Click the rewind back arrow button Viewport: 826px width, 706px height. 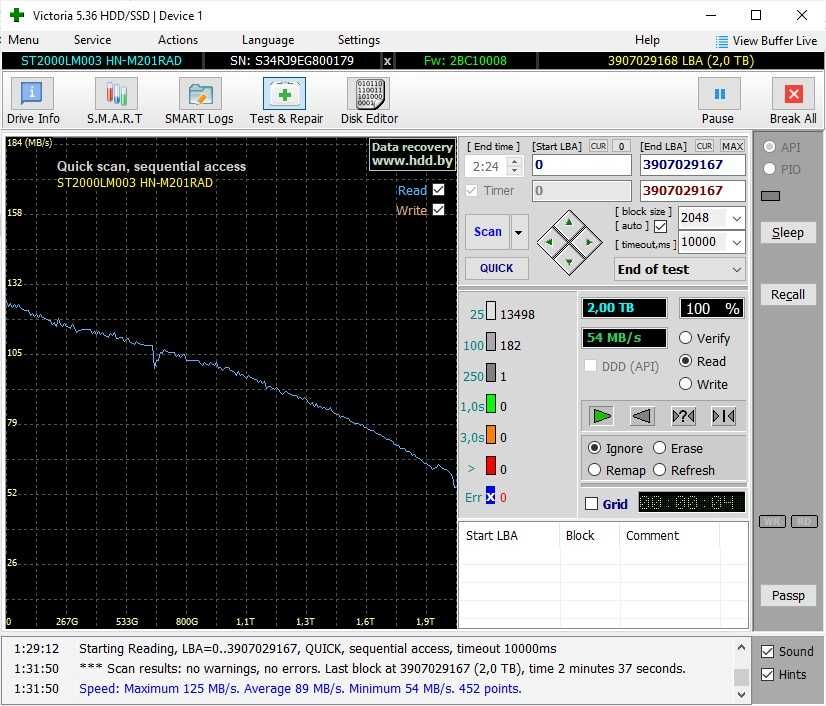pos(642,416)
